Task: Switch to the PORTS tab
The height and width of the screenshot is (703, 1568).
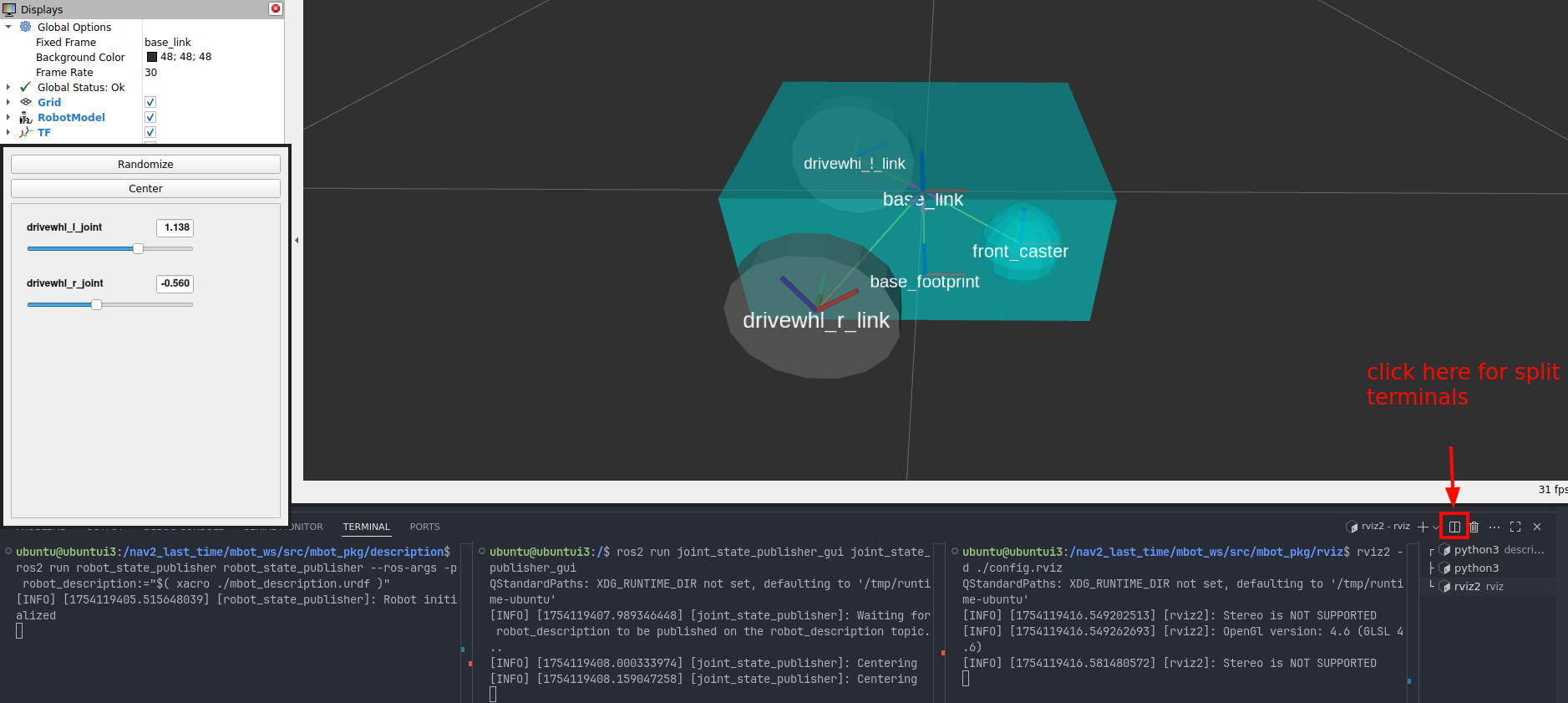Action: tap(424, 527)
